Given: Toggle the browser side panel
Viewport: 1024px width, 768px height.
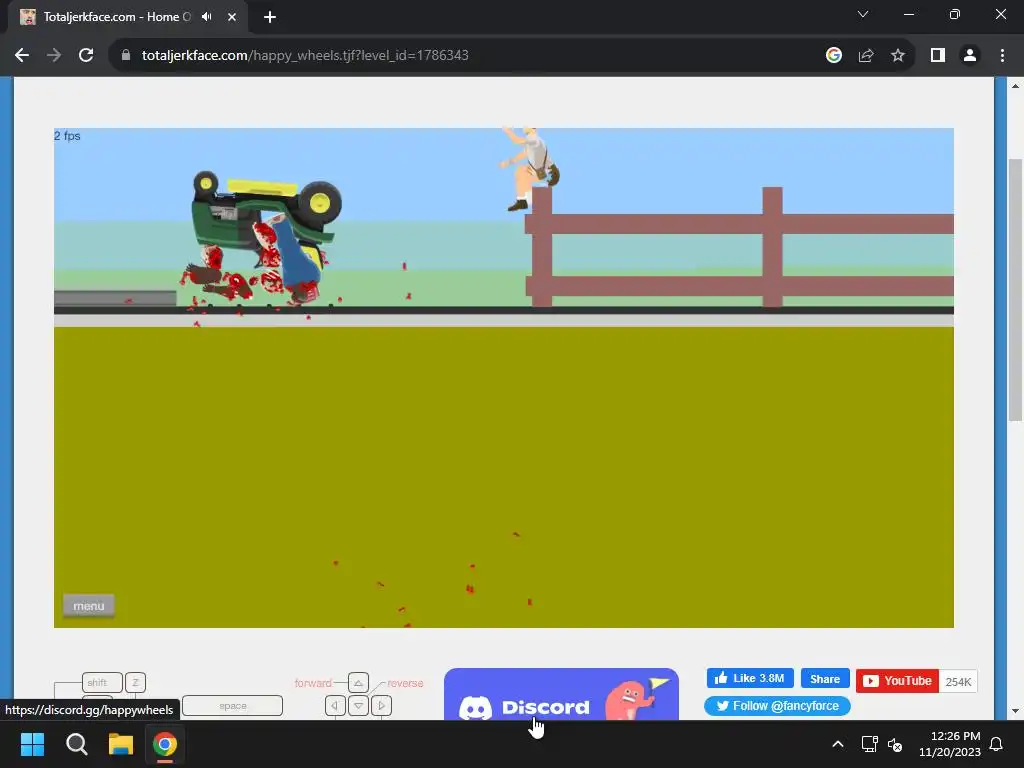Looking at the screenshot, I should [x=938, y=56].
